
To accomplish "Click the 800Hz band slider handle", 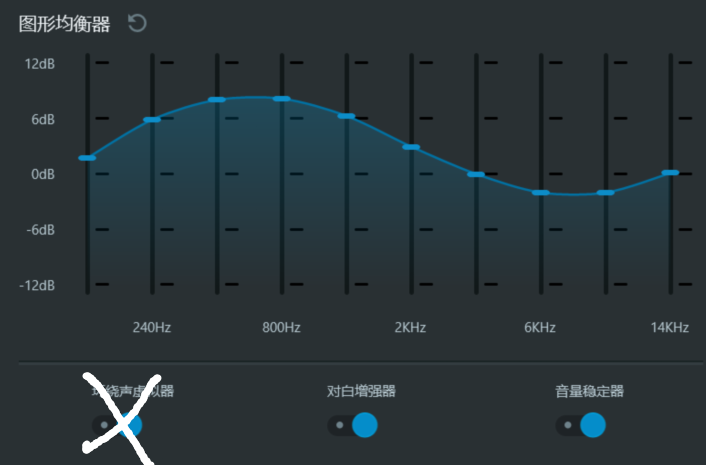I will (281, 99).
